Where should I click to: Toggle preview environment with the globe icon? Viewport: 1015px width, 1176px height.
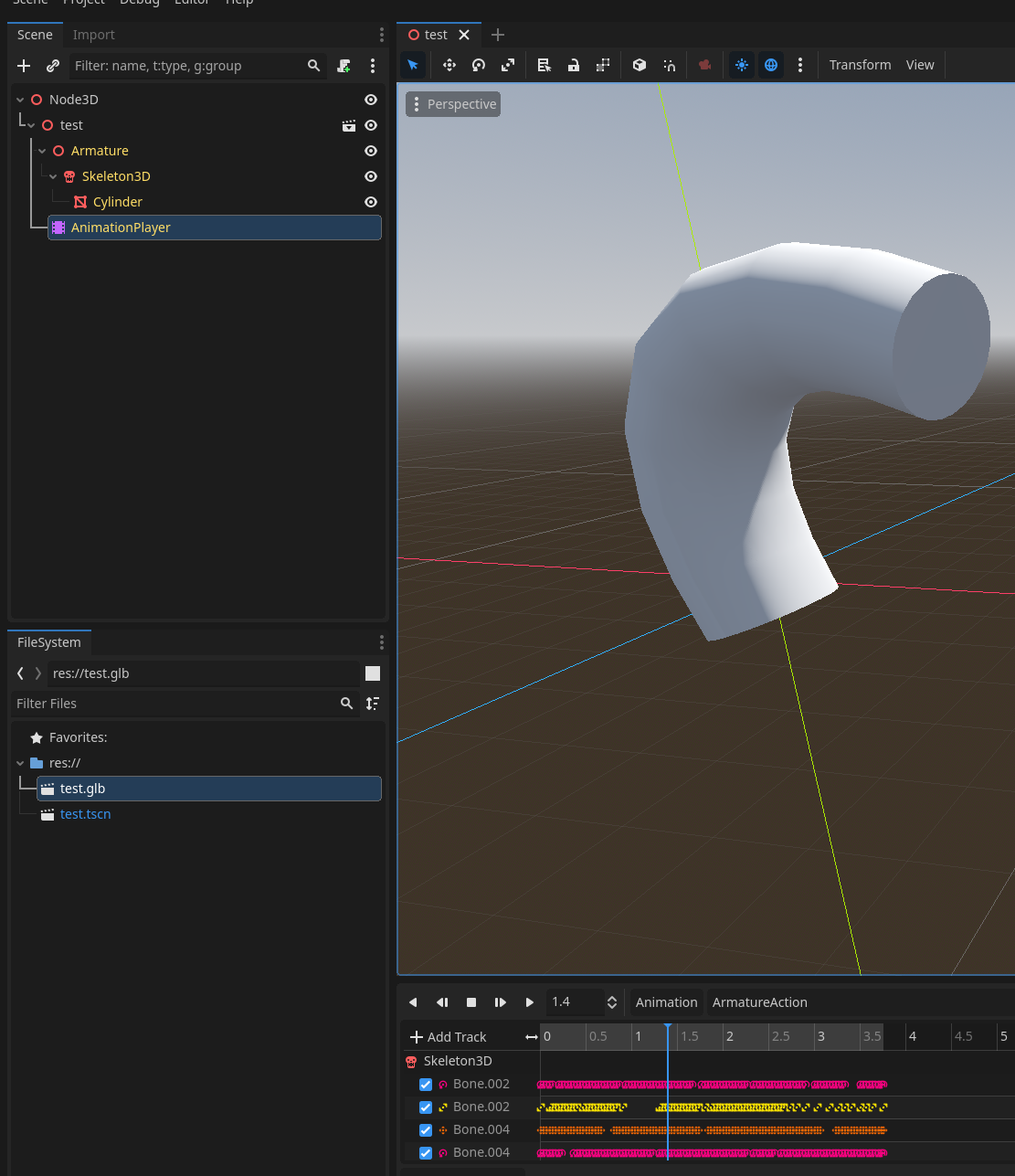click(x=771, y=65)
